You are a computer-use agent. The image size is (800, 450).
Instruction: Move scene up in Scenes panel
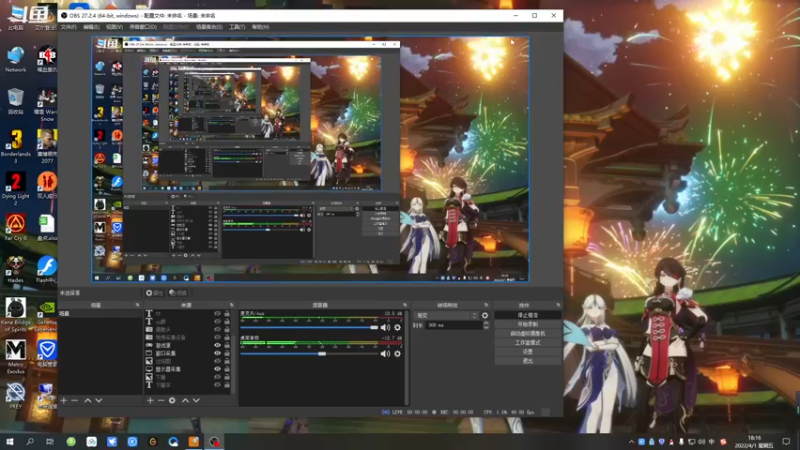pos(88,401)
